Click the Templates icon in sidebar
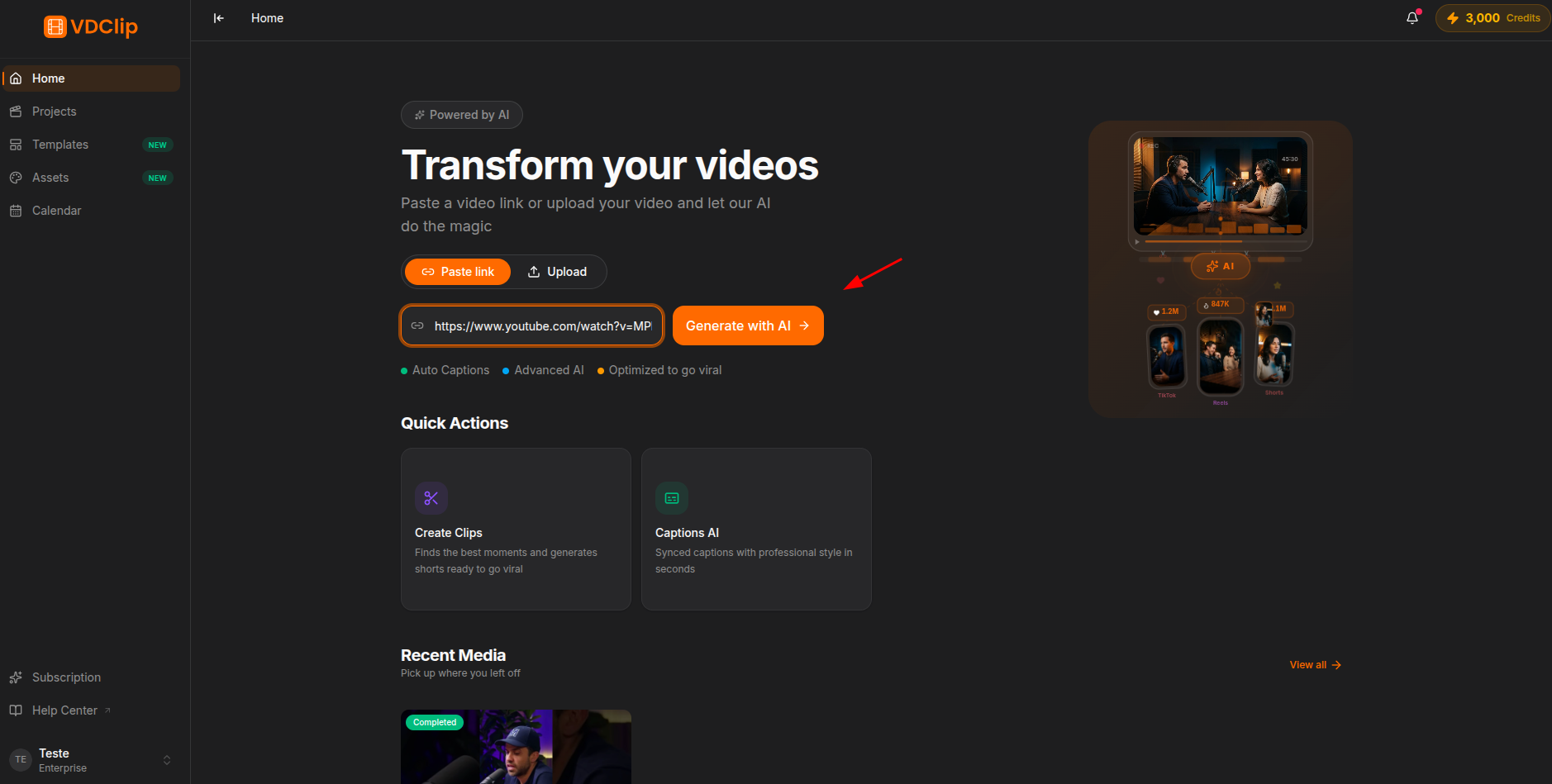Image resolution: width=1552 pixels, height=784 pixels. (16, 145)
